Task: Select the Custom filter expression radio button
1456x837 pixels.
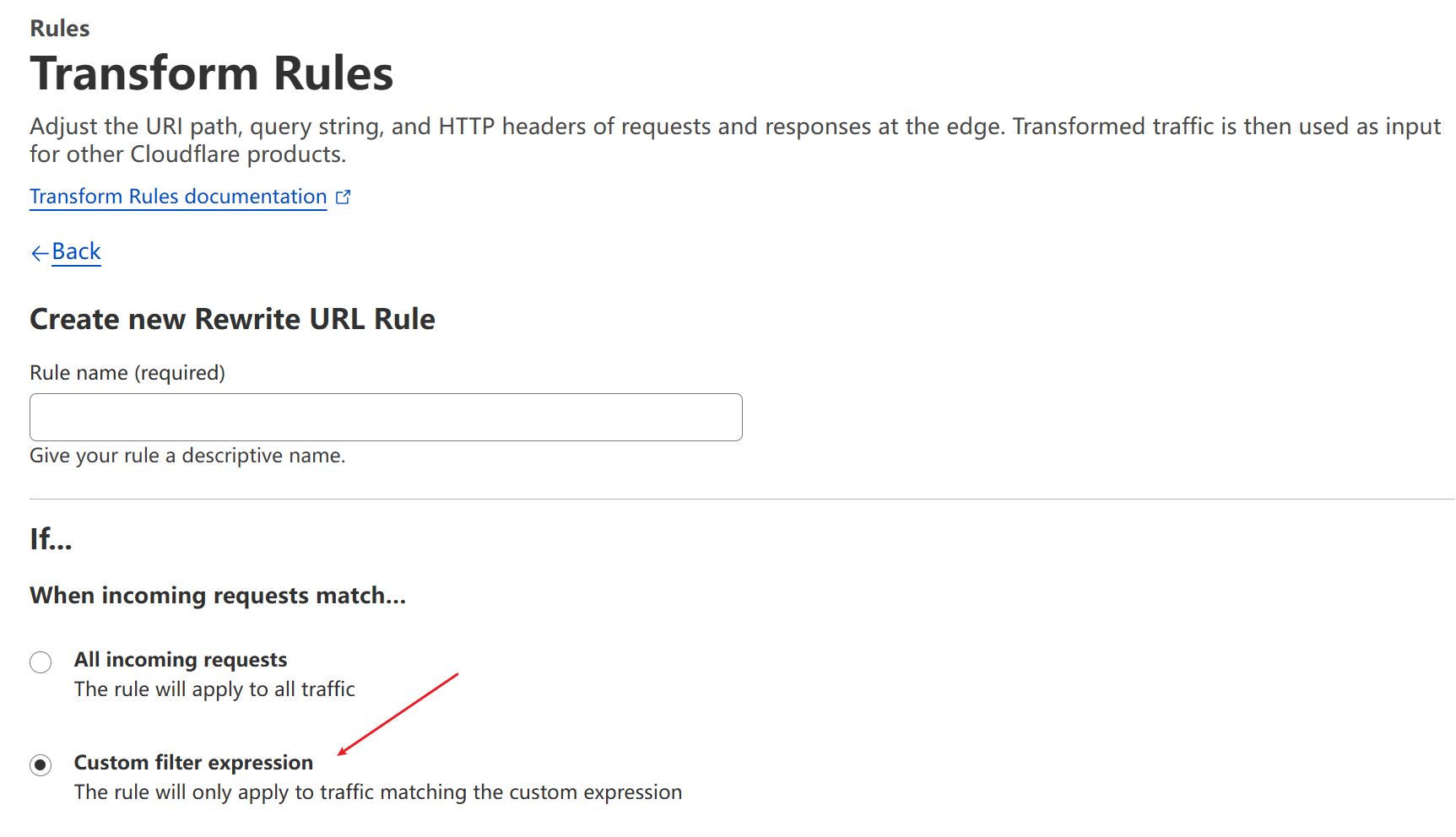Action: tap(41, 765)
